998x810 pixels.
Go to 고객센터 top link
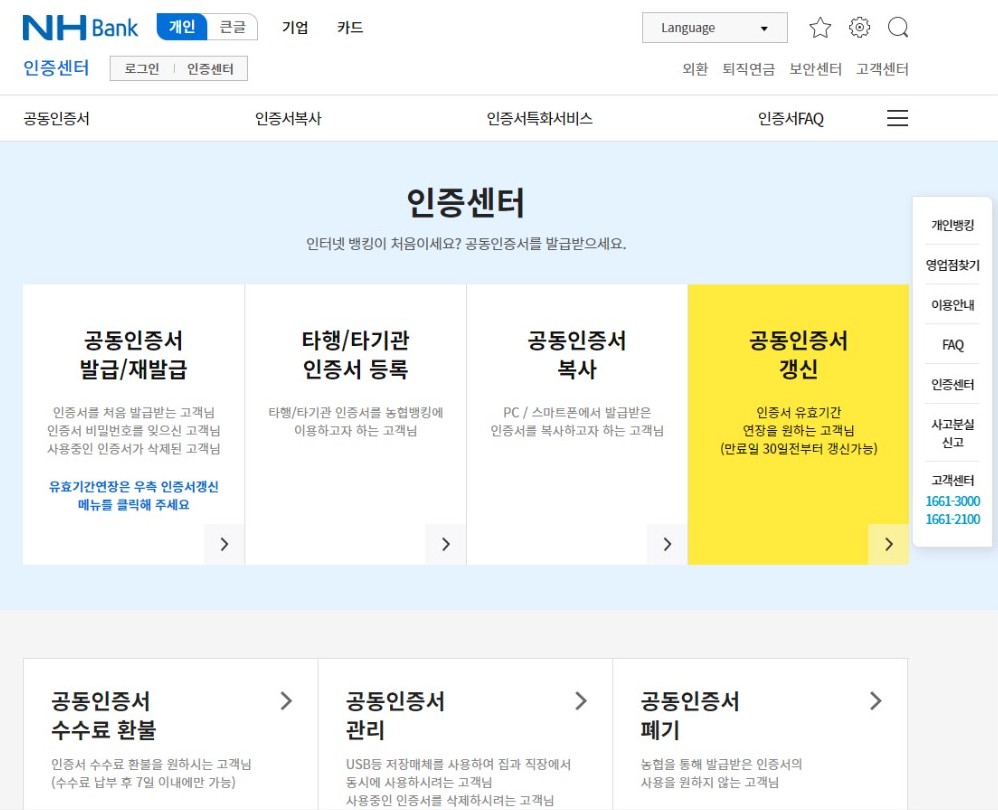click(882, 69)
